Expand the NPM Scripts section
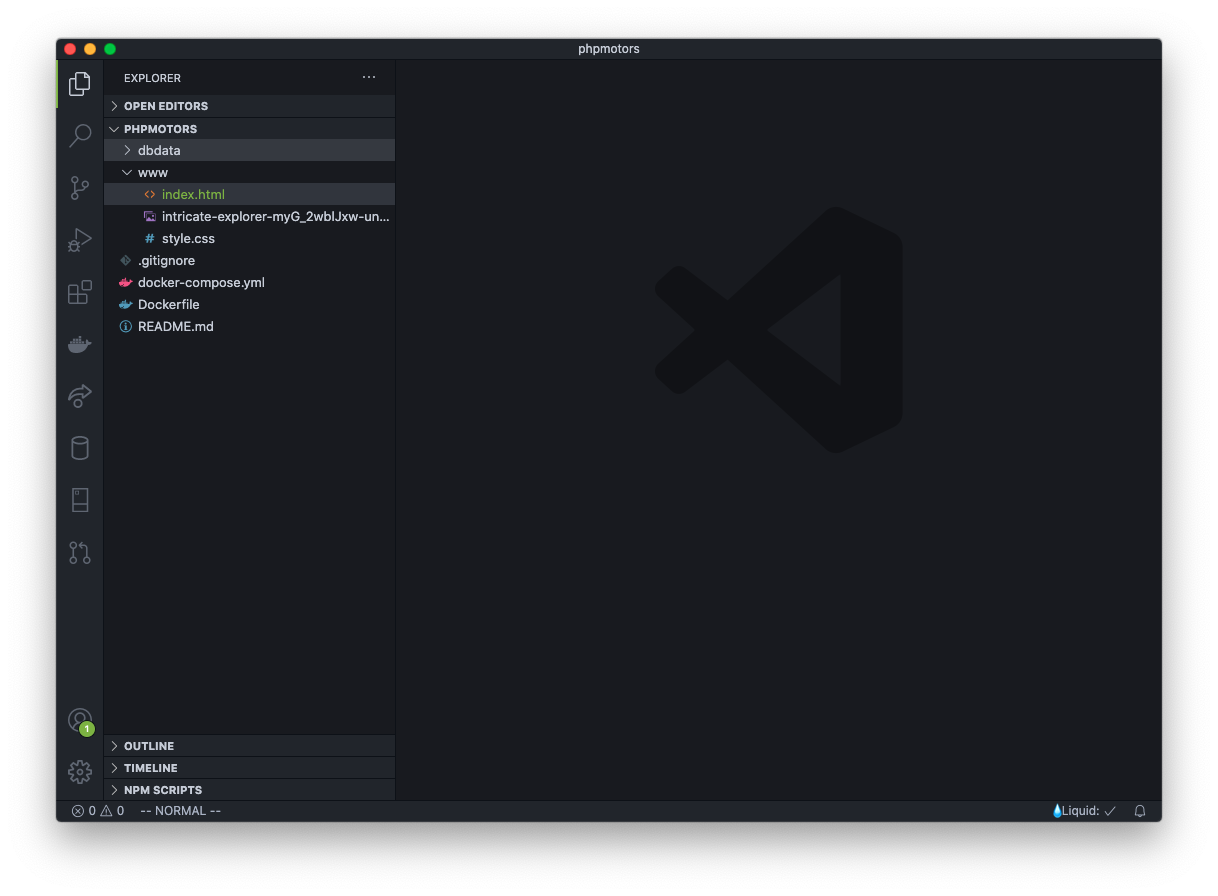The width and height of the screenshot is (1218, 896). point(249,790)
